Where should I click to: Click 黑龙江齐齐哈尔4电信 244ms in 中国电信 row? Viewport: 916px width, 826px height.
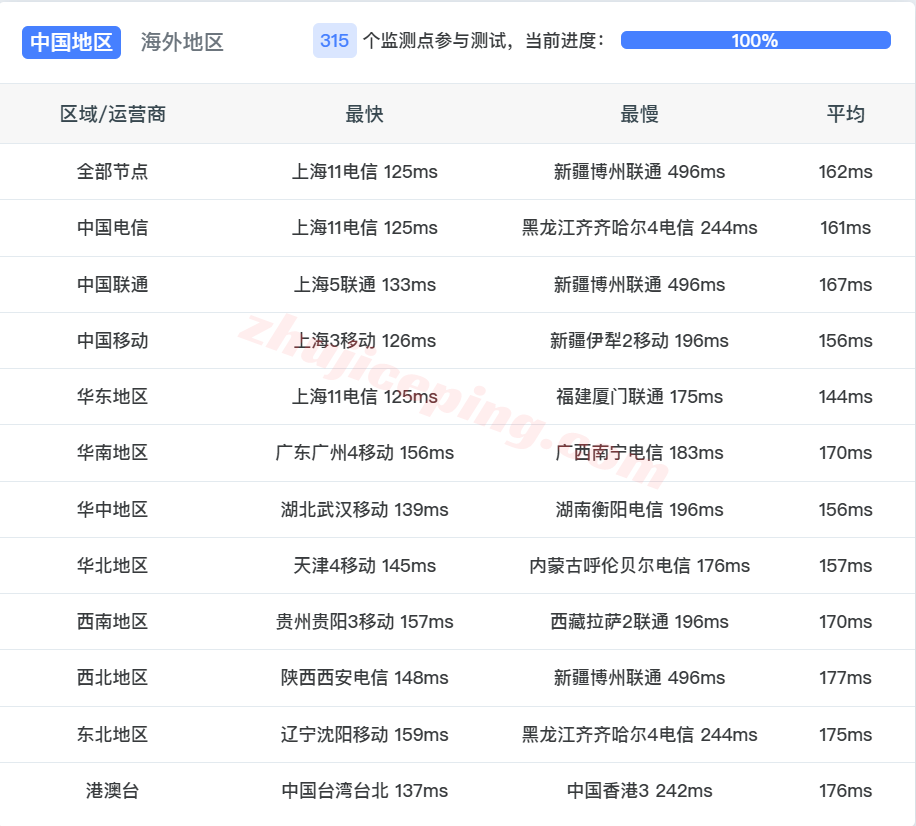639,228
